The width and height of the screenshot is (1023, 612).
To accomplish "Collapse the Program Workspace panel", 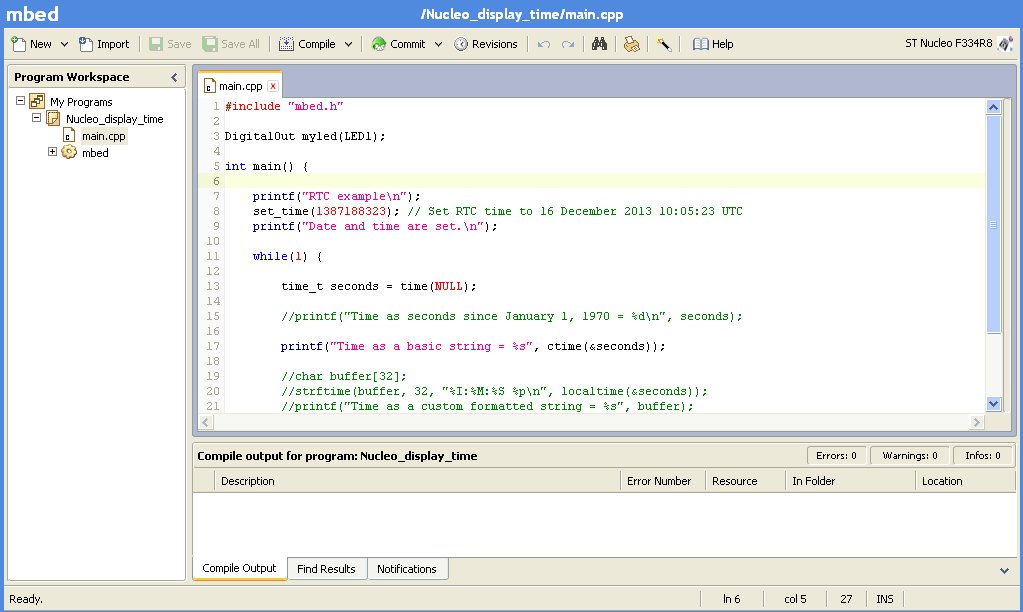I will coord(174,77).
